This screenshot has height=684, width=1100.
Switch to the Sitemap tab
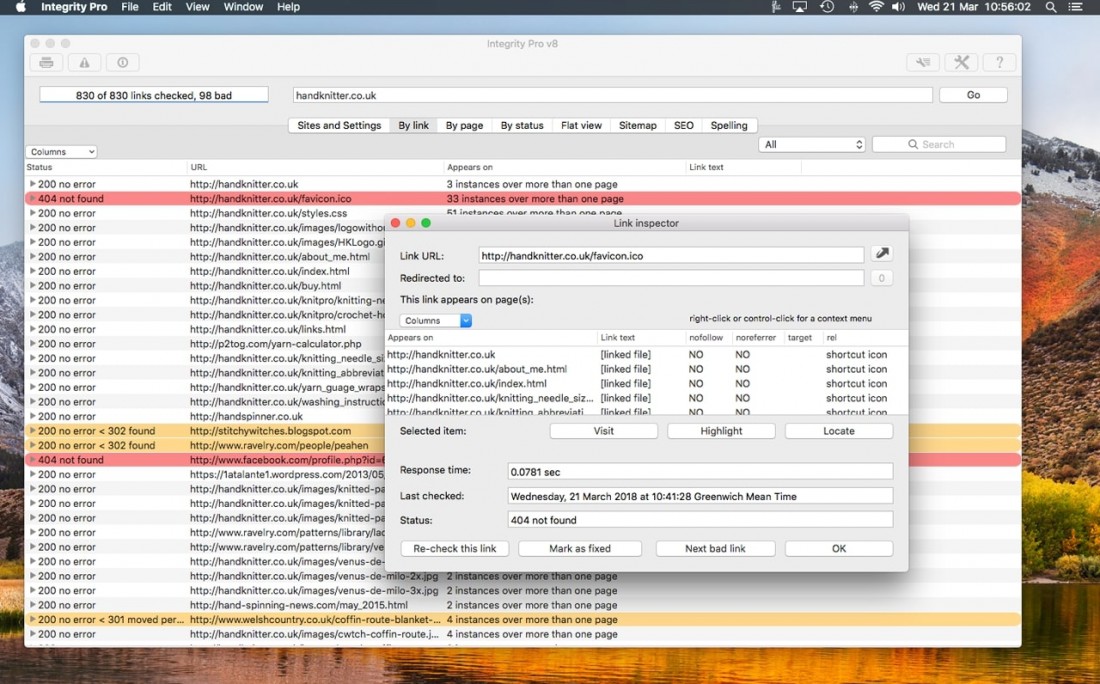(637, 125)
